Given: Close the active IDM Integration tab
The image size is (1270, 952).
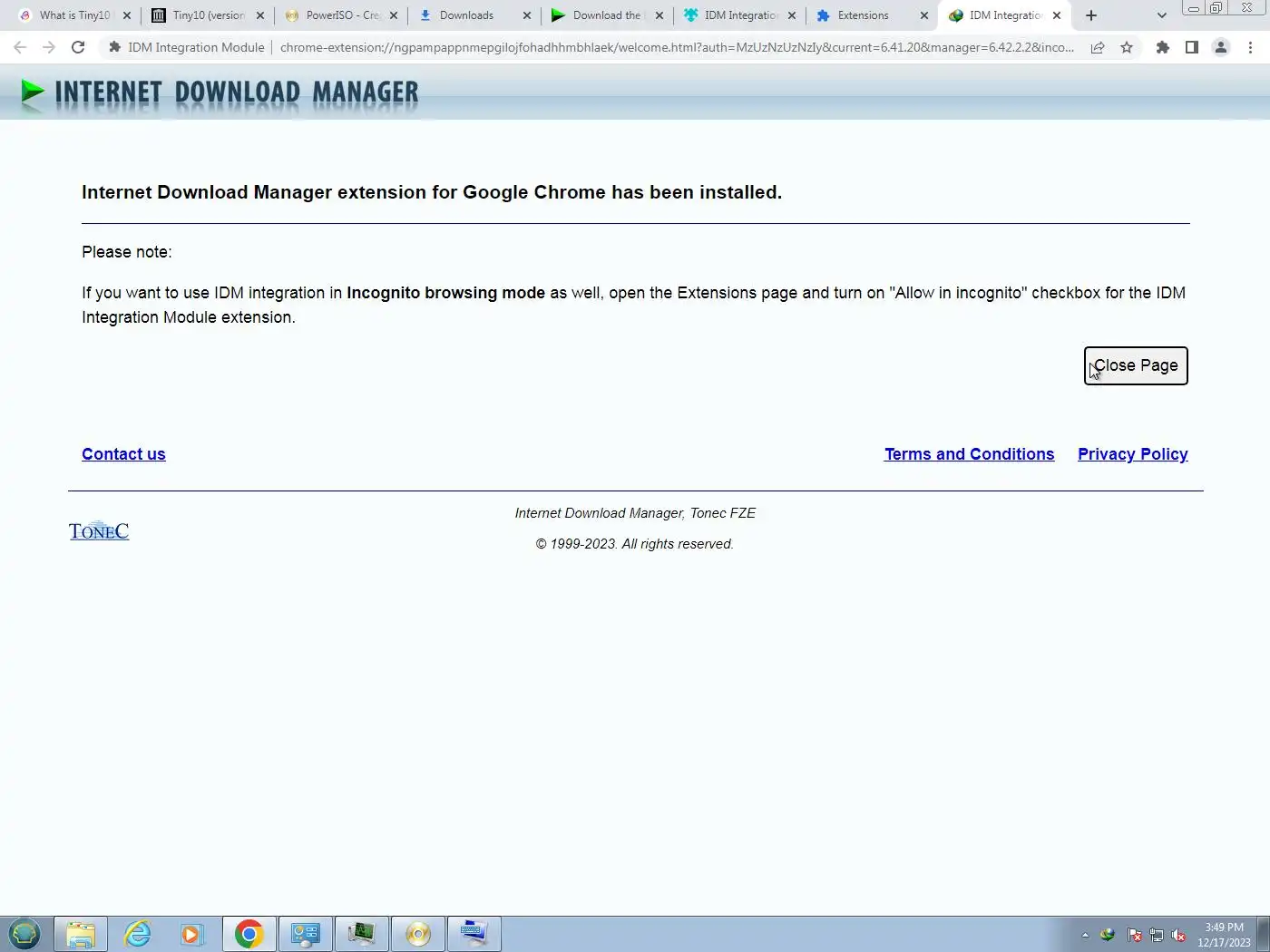Looking at the screenshot, I should click(1057, 15).
